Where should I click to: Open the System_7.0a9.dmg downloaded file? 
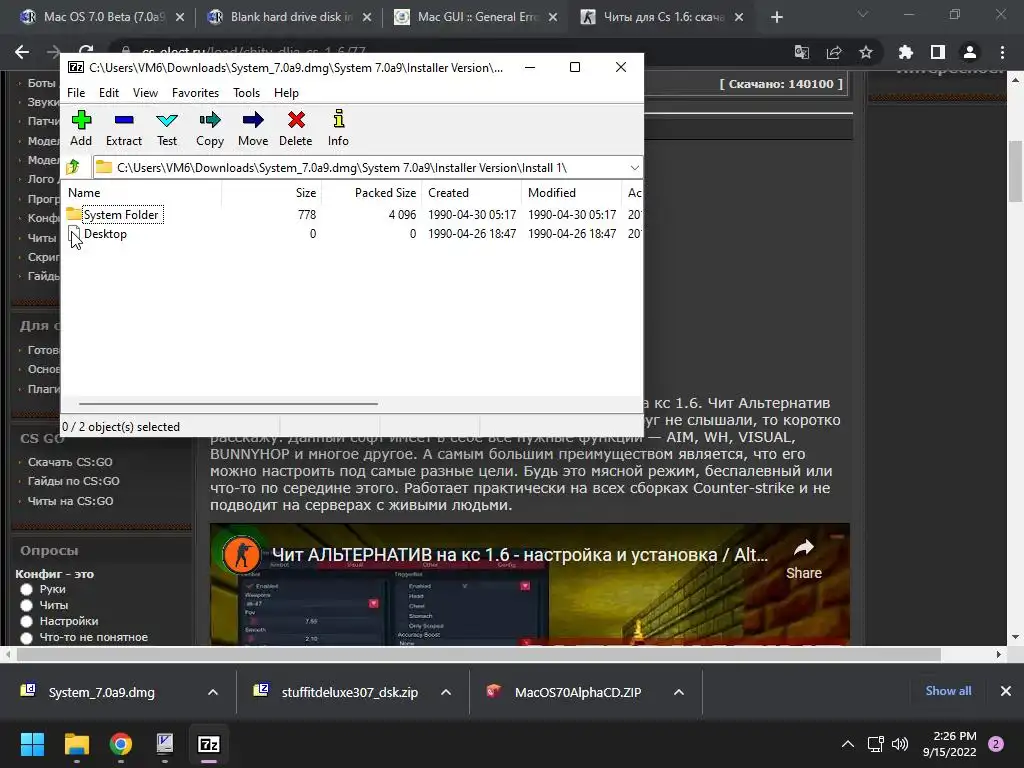coord(101,692)
